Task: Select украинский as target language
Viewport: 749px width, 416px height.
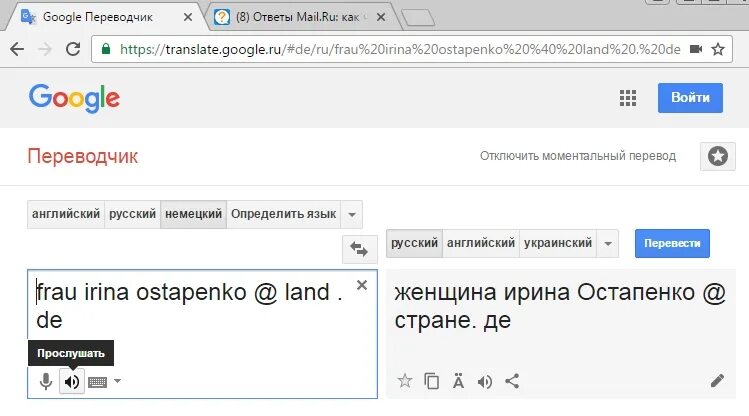Action: coord(558,243)
